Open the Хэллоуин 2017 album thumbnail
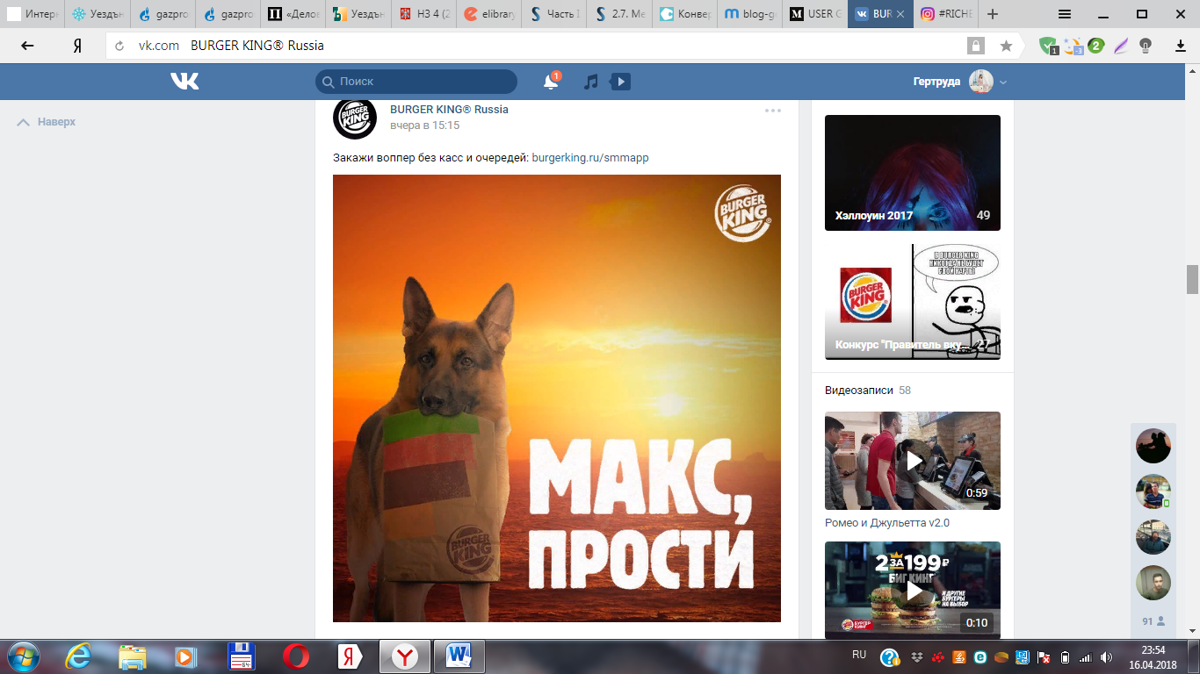Viewport: 1200px width, 674px height. pos(913,173)
